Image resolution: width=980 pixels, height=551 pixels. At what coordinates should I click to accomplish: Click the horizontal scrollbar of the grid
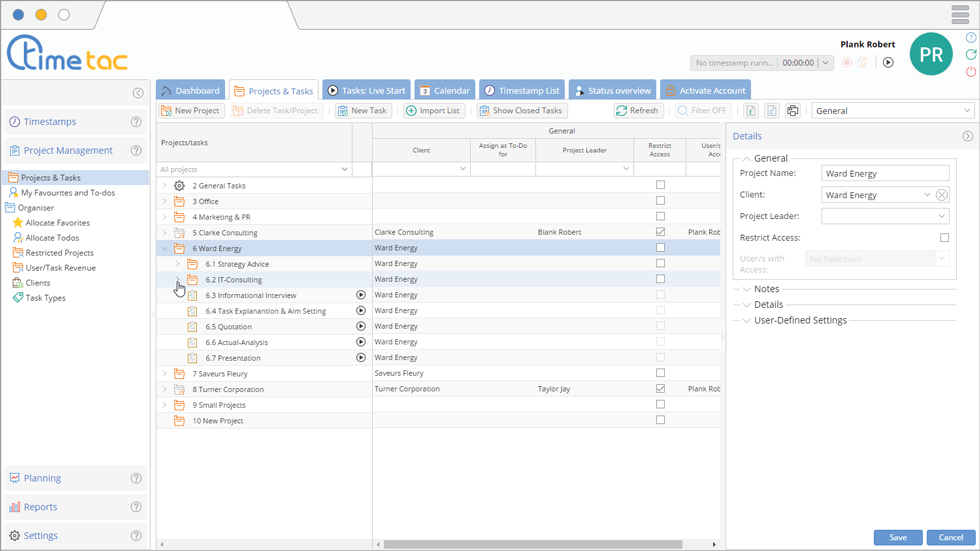pos(532,544)
